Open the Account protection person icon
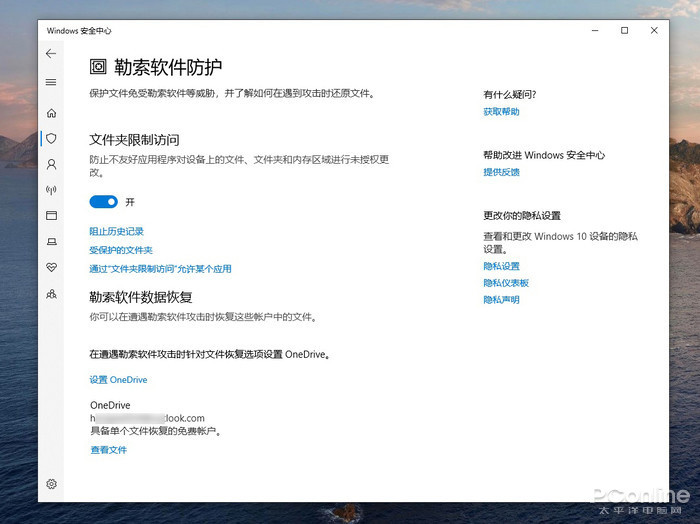Image resolution: width=700 pixels, height=524 pixels. pos(51,165)
